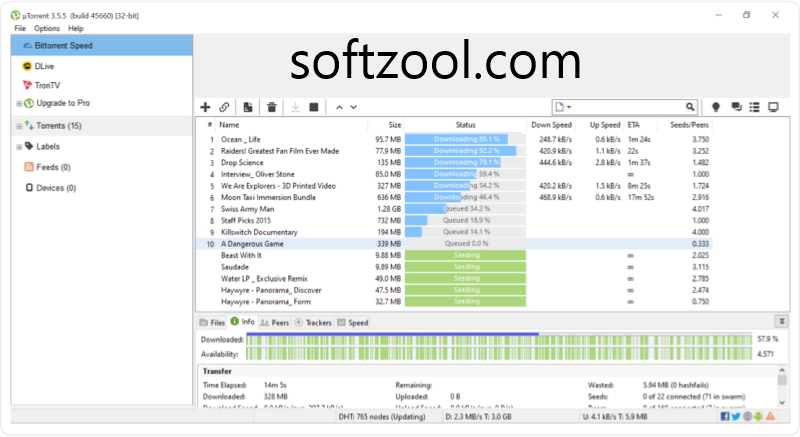This screenshot has height=437, width=800.
Task: Expand the Torrents (15) tree node
Action: click(19, 126)
